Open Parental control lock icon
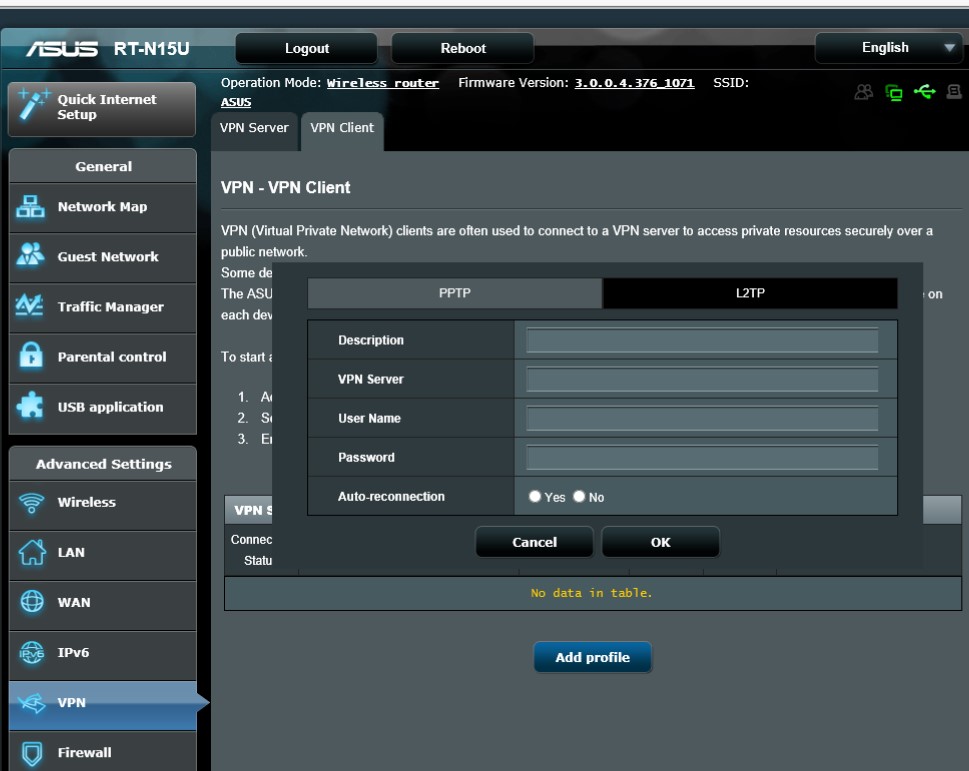The height and width of the screenshot is (771, 969). (31, 356)
